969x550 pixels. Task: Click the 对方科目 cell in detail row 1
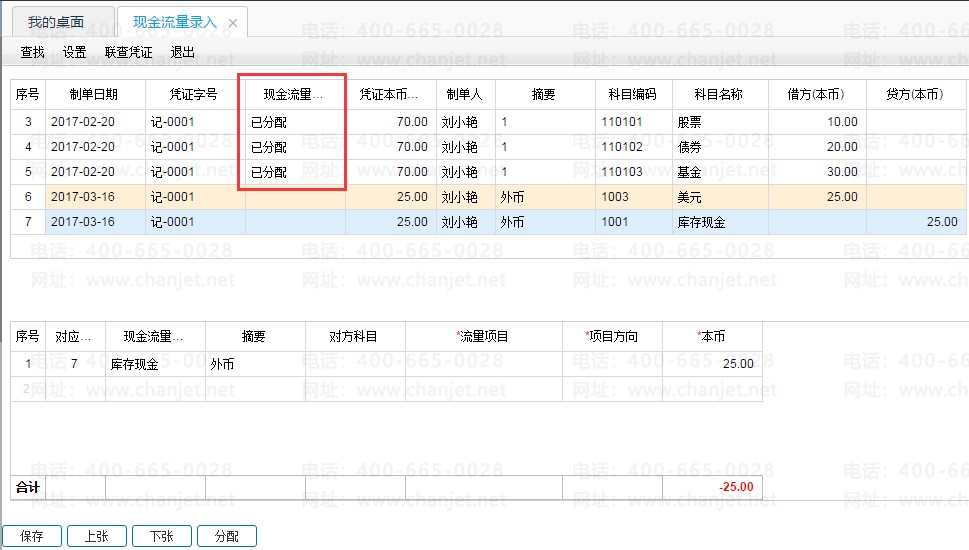pos(354,364)
